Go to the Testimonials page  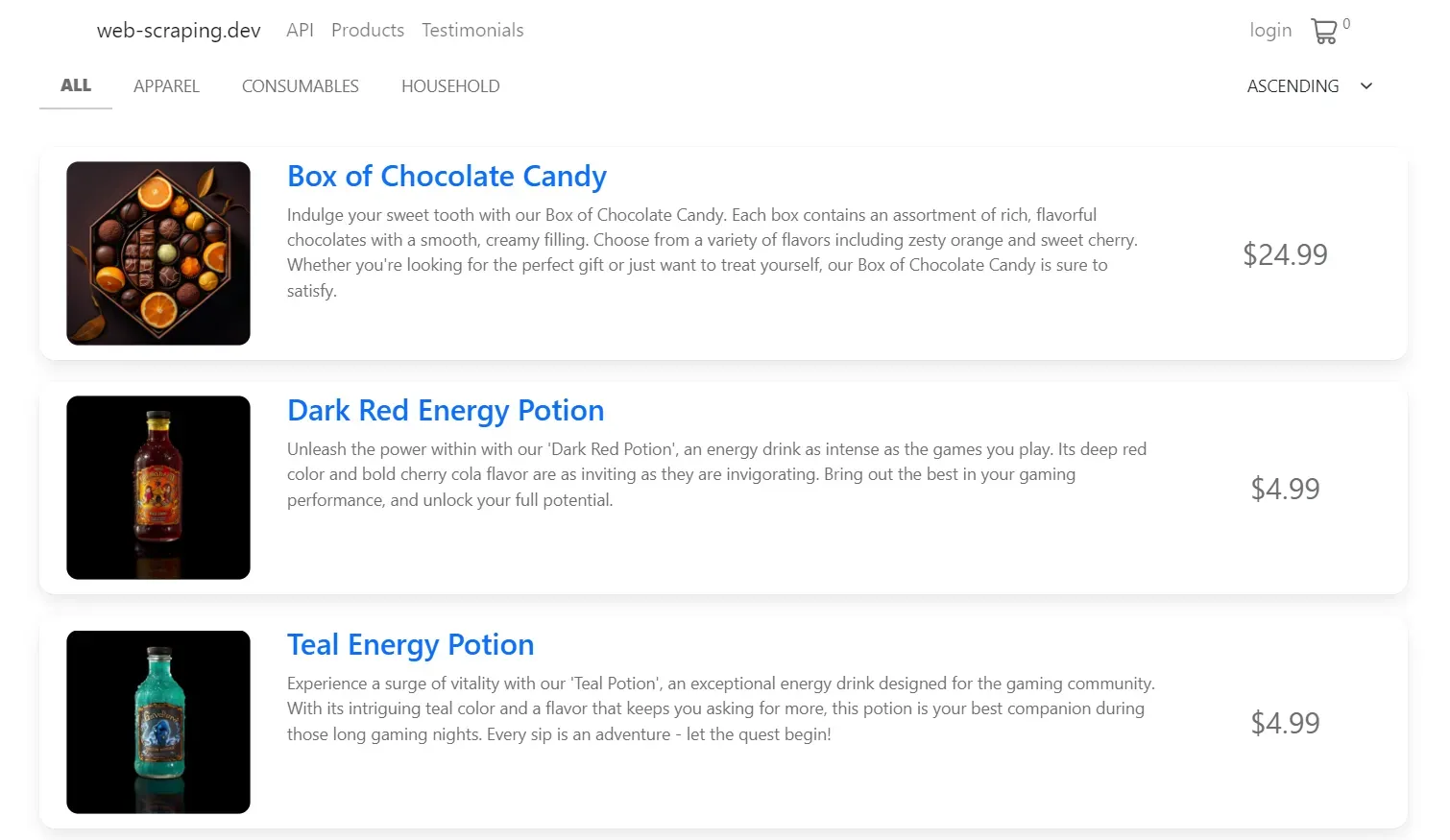click(x=472, y=30)
